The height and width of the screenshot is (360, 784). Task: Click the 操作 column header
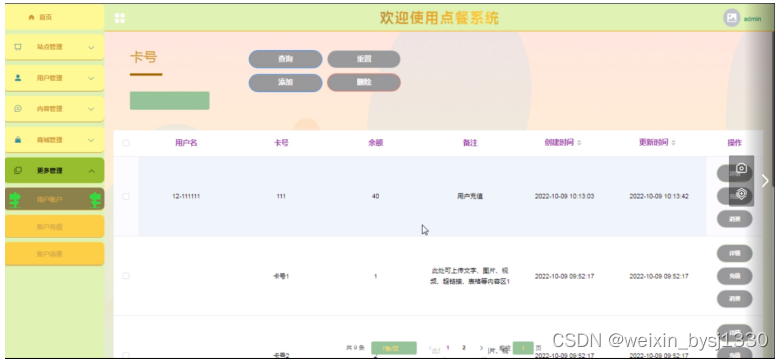pyautogui.click(x=734, y=143)
